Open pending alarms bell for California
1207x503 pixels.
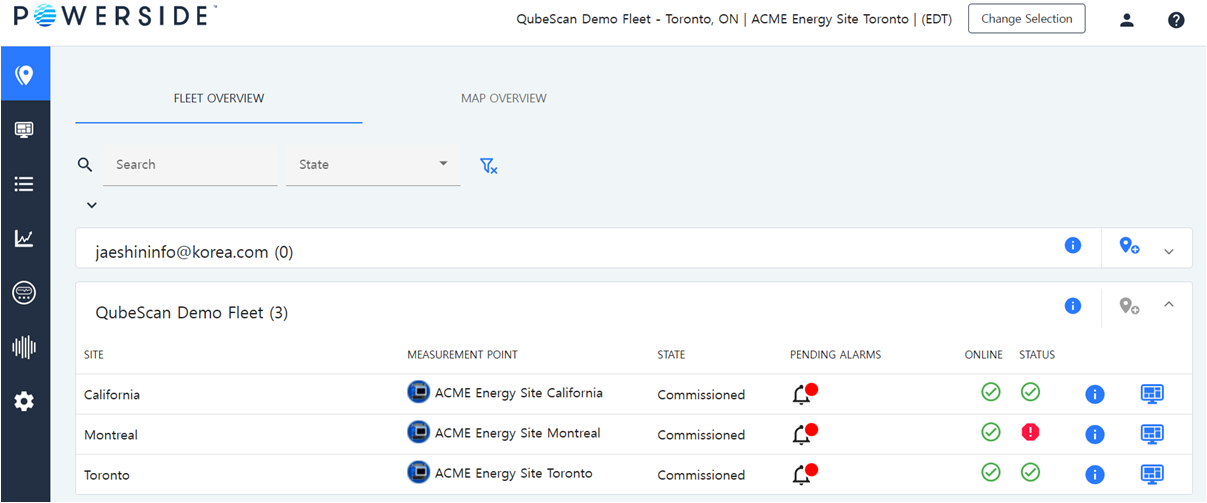805,394
